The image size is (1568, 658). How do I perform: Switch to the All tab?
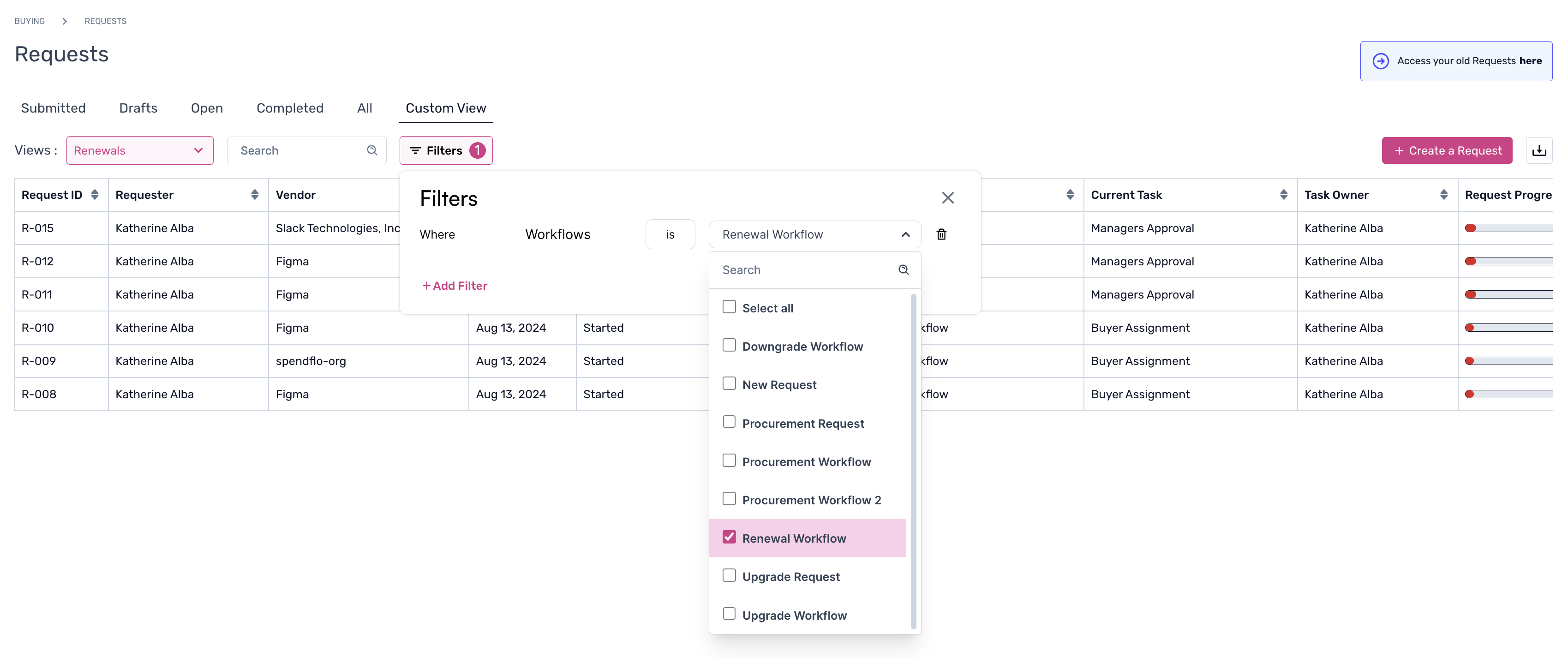(365, 108)
